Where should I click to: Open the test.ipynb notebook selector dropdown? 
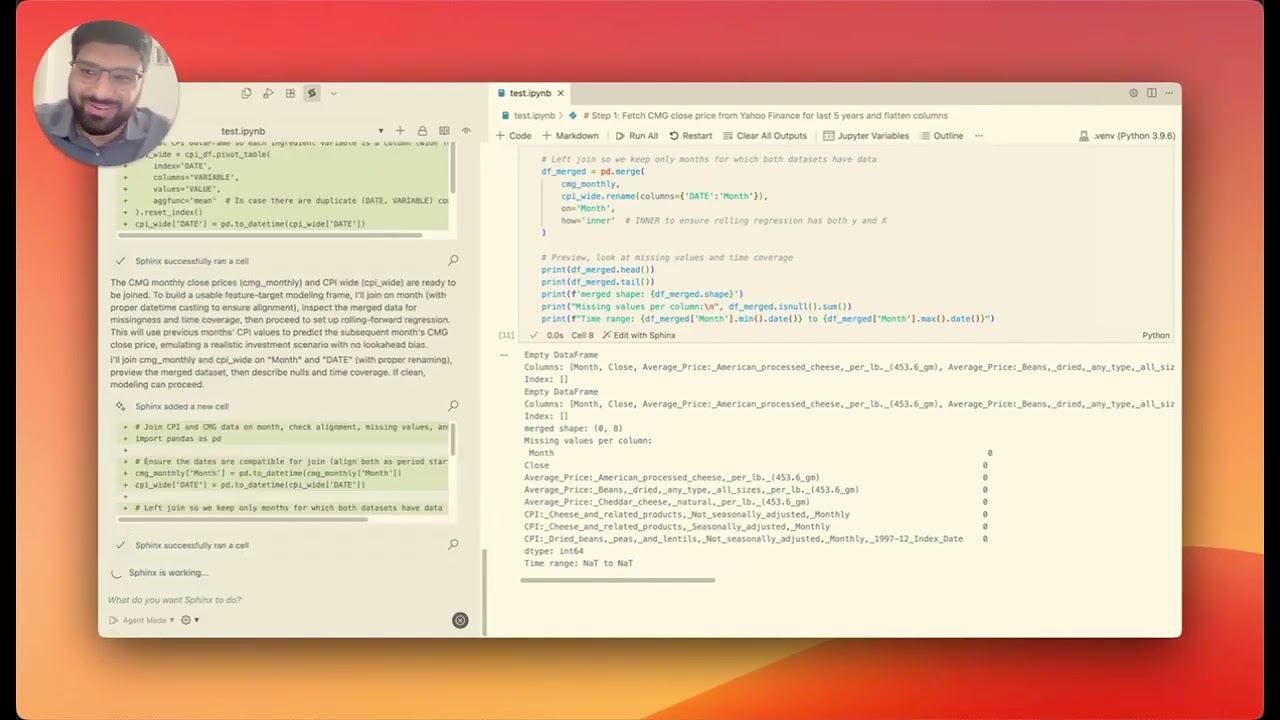point(380,131)
